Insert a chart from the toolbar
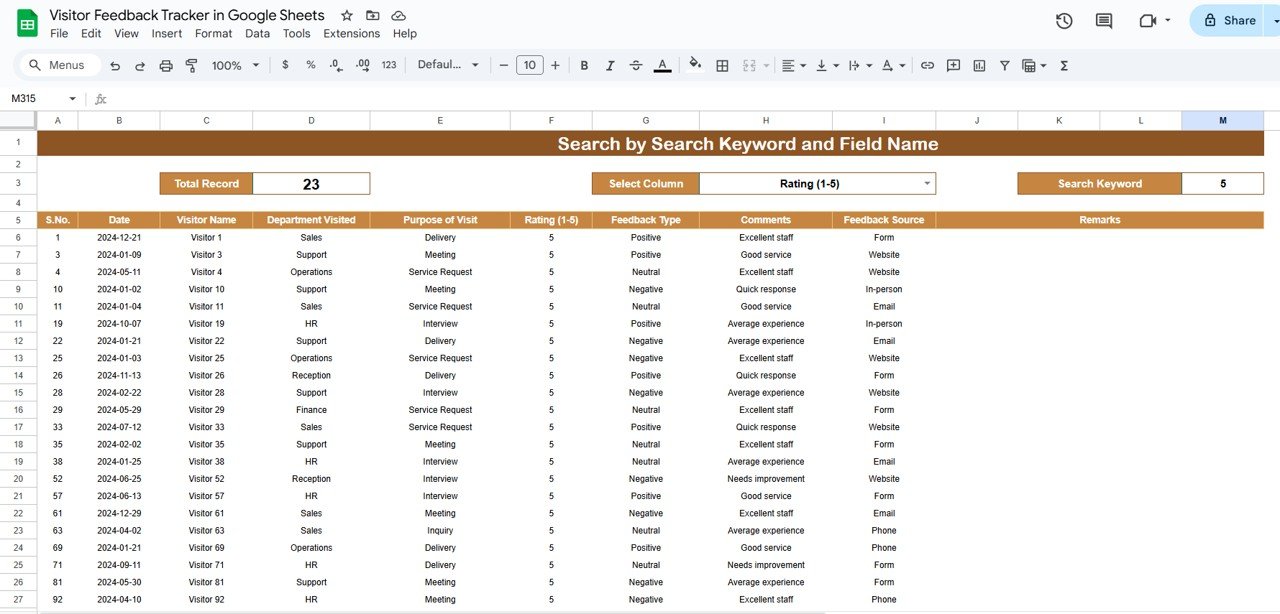Screen dimensions: 1280x614 click(x=978, y=65)
